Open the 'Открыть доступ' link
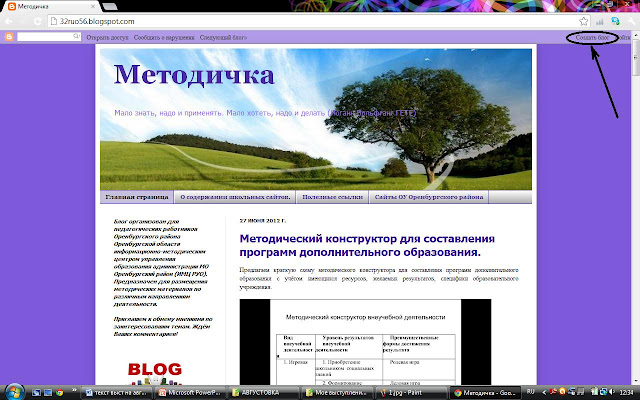The height and width of the screenshot is (400, 640). 107,38
